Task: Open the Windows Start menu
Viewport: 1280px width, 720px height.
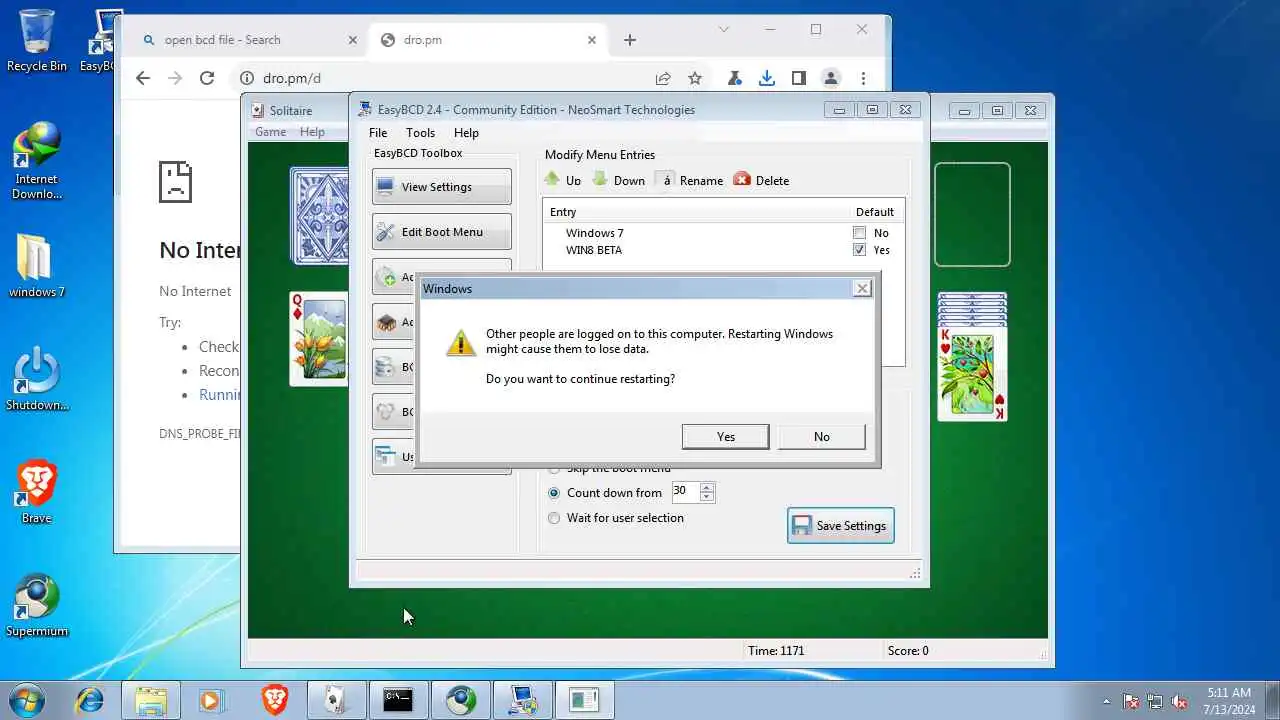Action: tap(26, 700)
